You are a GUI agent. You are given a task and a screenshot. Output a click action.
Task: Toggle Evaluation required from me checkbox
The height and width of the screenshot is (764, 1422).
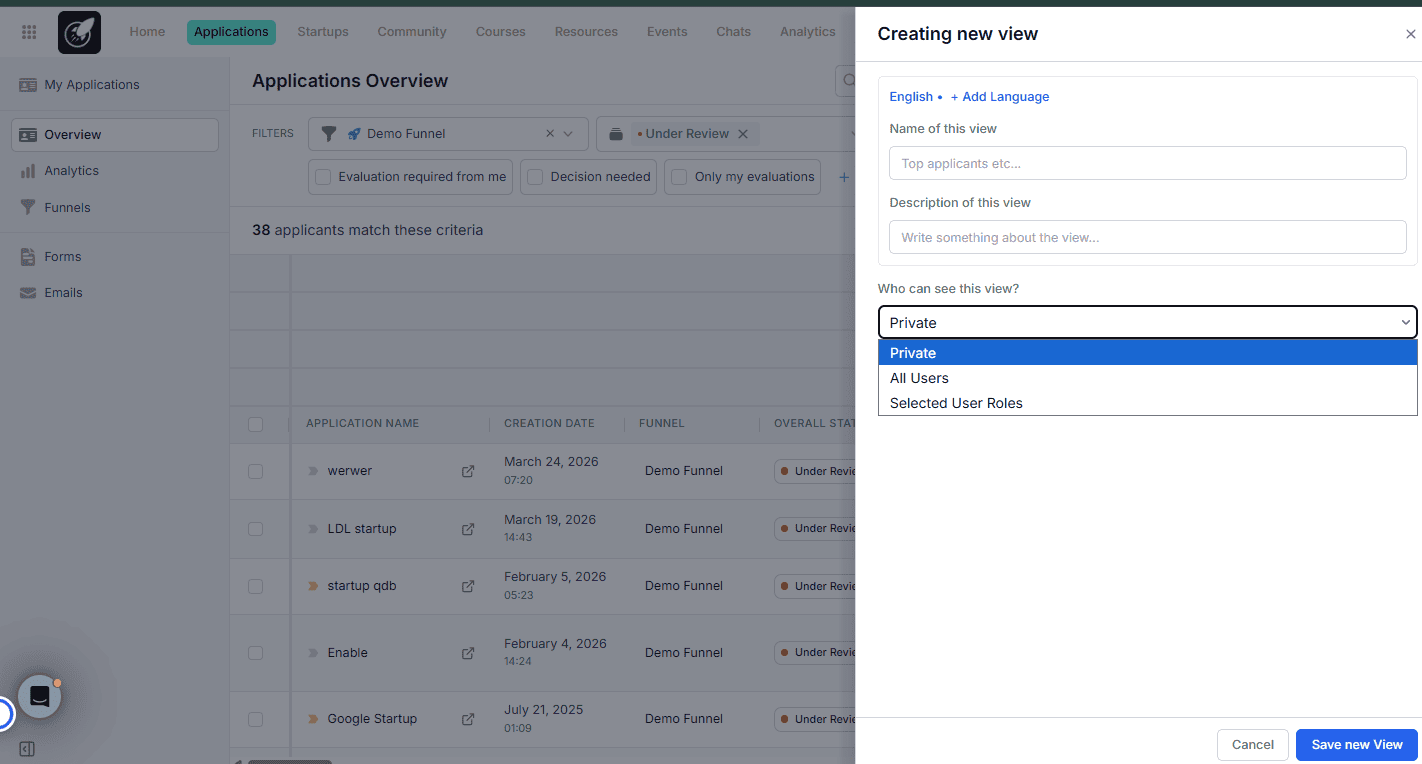[323, 177]
